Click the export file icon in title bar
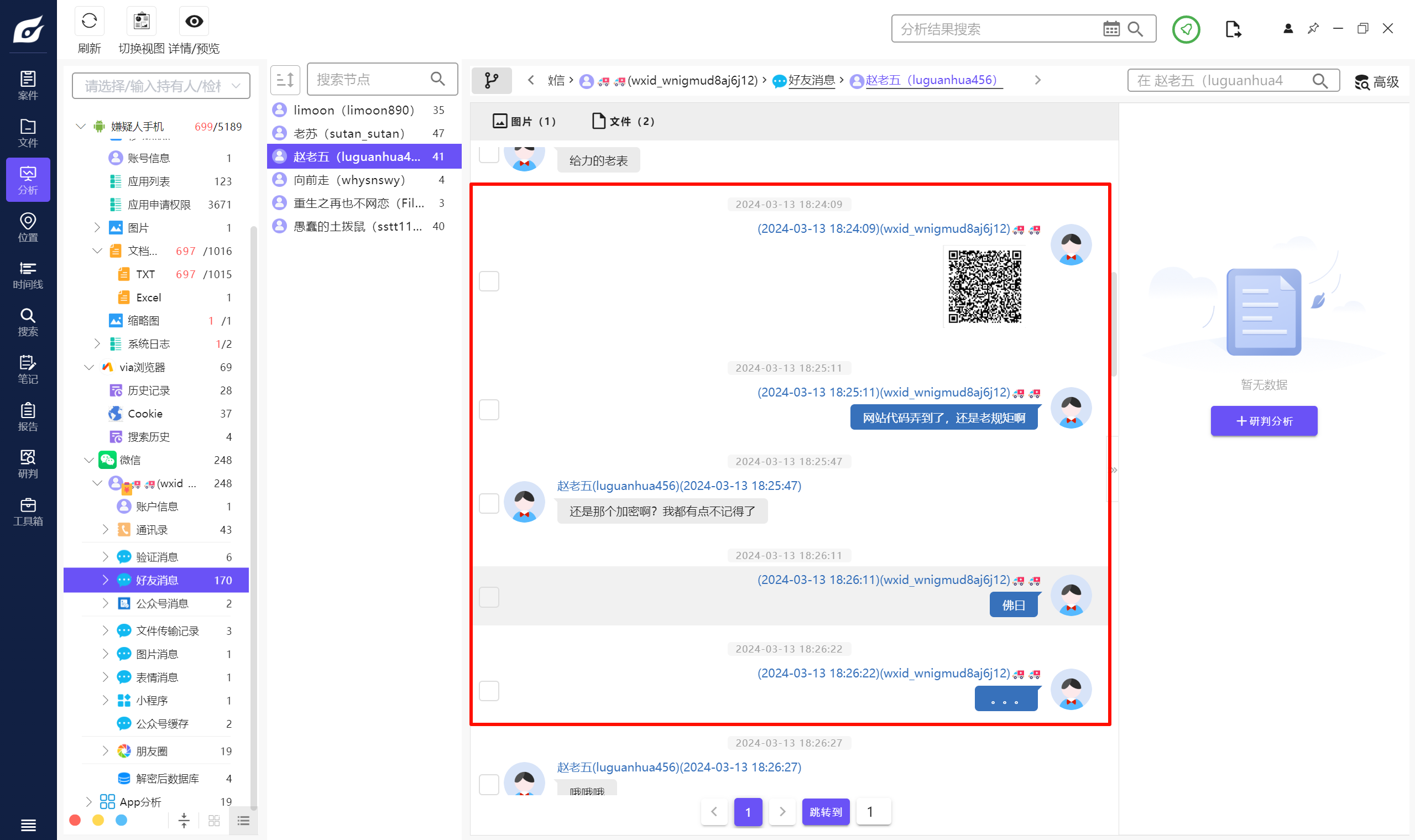The height and width of the screenshot is (840, 1415). 1233,29
